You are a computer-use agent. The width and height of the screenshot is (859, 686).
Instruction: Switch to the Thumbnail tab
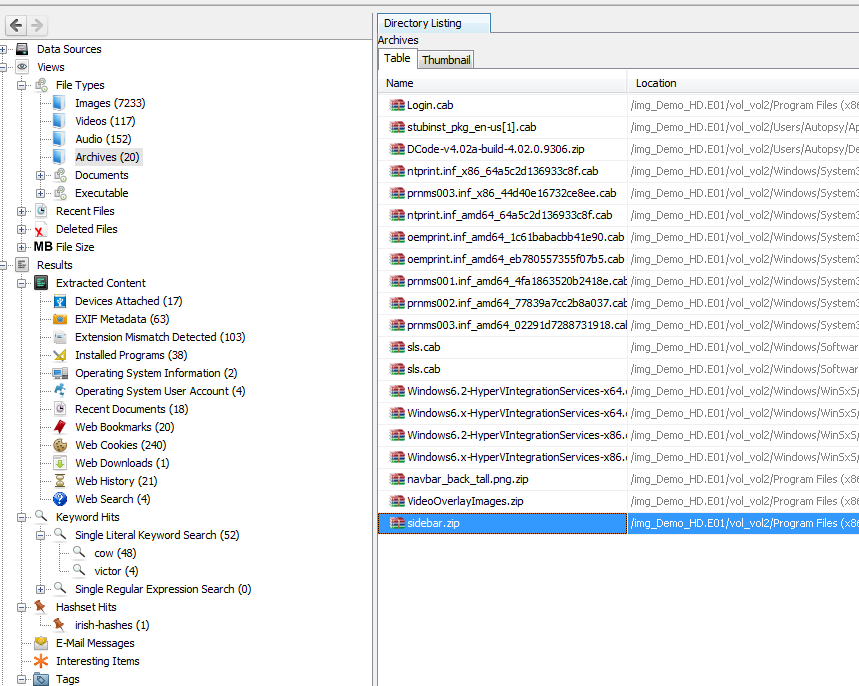[445, 59]
